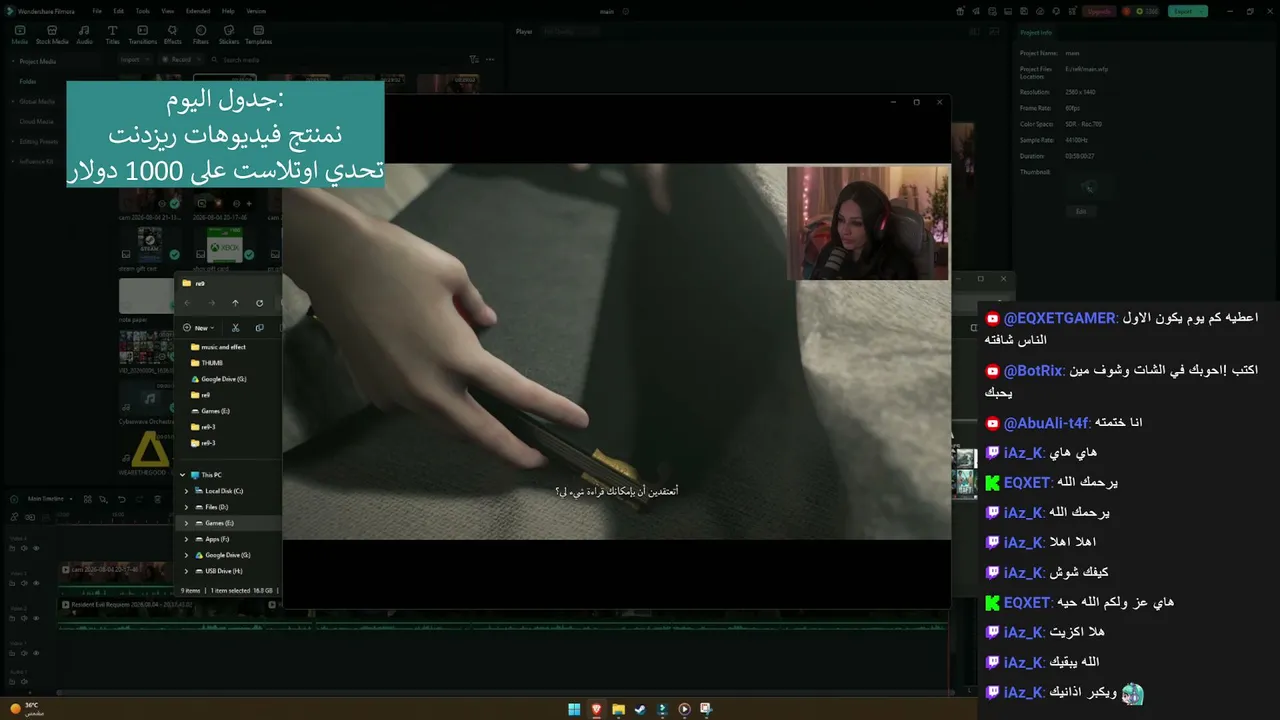Image resolution: width=1280 pixels, height=720 pixels.
Task: Open Windows Start menu
Action: tap(574, 709)
